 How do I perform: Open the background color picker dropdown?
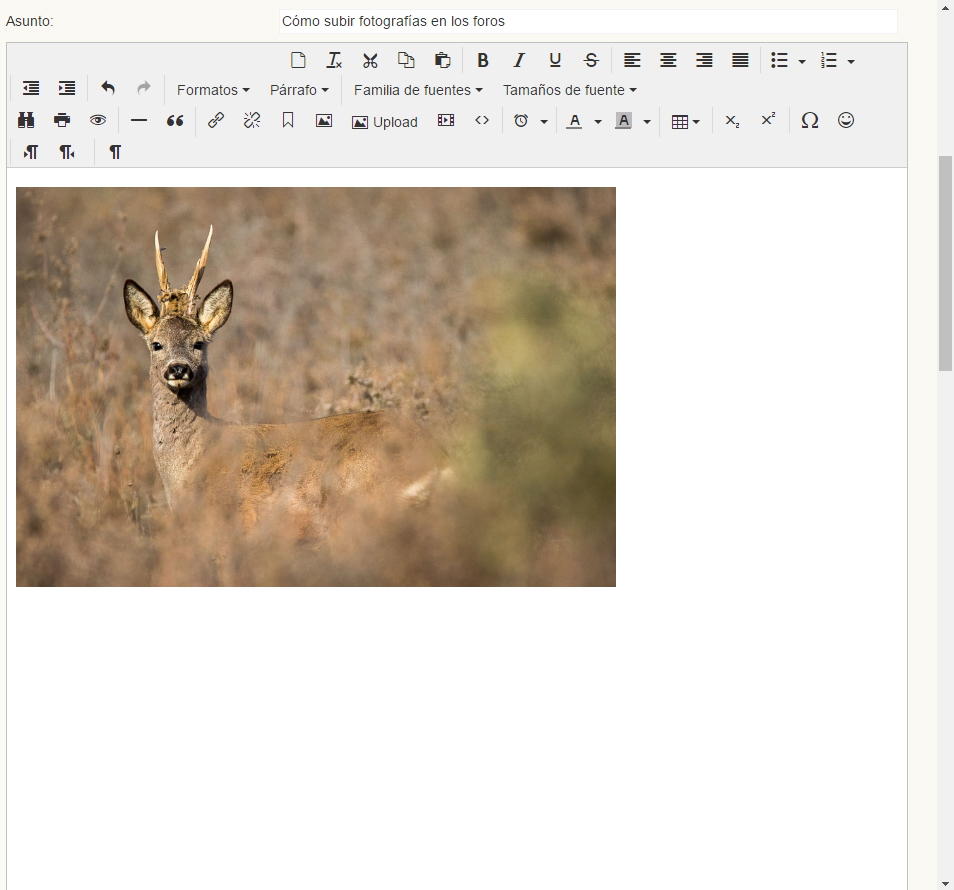click(x=647, y=122)
